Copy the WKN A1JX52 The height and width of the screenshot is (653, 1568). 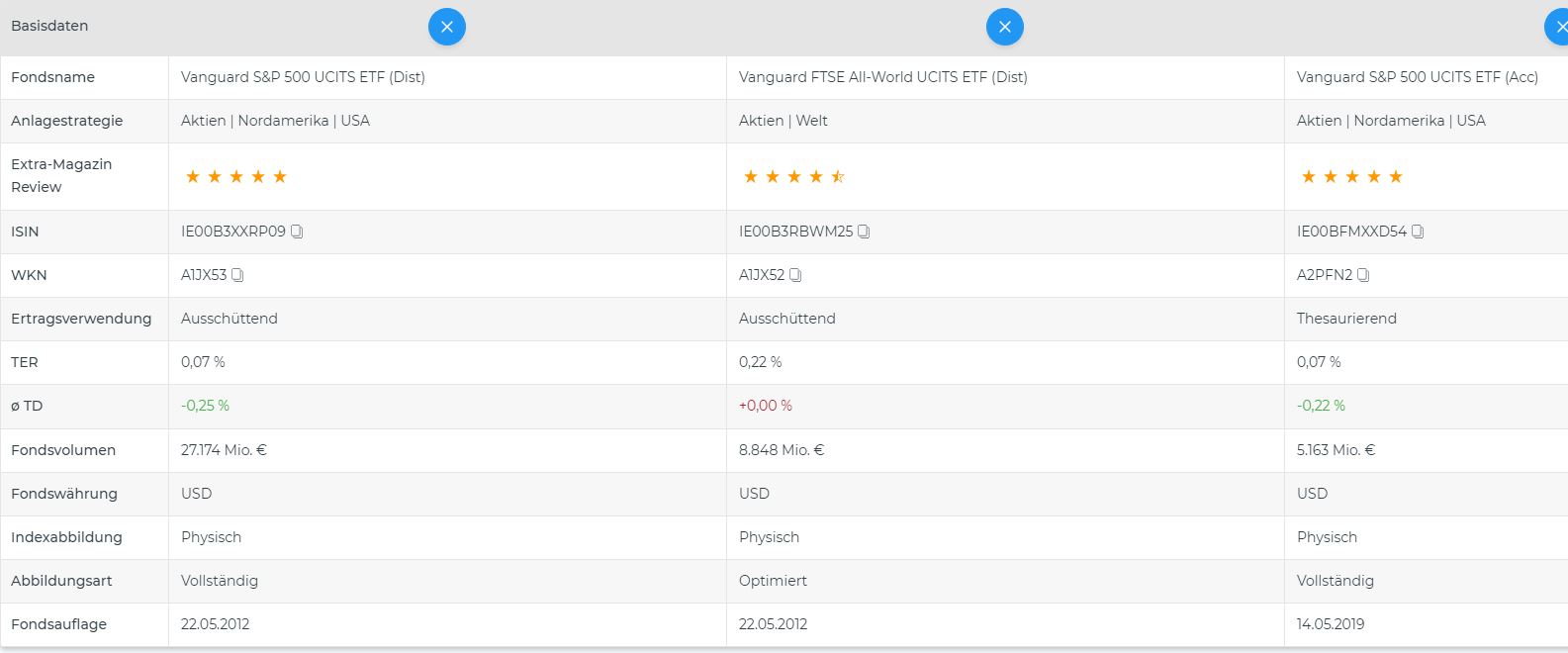tap(795, 275)
